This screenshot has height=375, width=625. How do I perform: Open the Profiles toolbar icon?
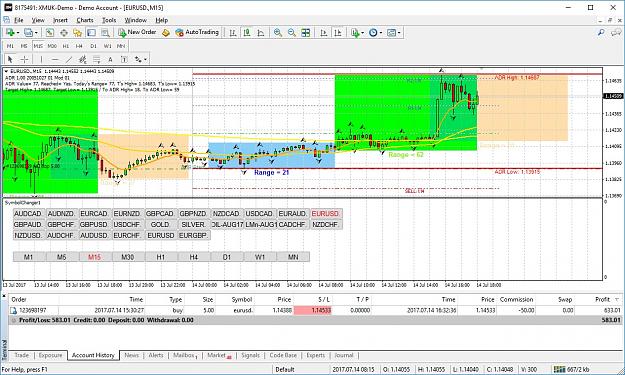(x=28, y=33)
